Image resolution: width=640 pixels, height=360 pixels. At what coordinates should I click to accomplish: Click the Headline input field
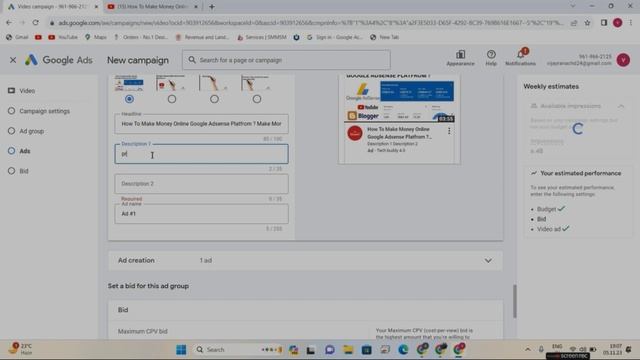tap(202, 124)
